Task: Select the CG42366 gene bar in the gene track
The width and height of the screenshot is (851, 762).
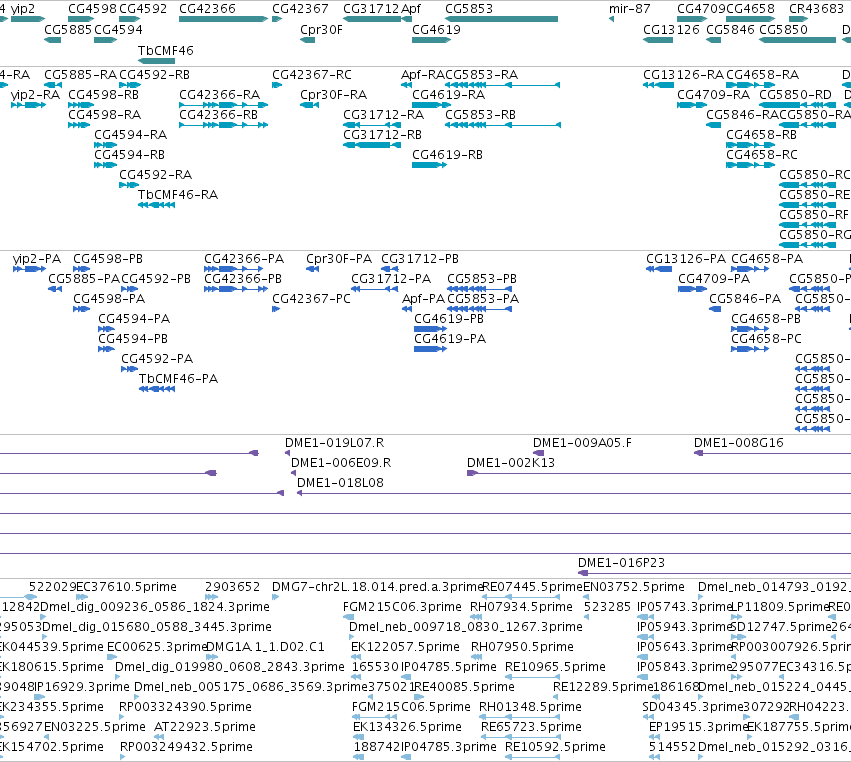Action: point(224,19)
